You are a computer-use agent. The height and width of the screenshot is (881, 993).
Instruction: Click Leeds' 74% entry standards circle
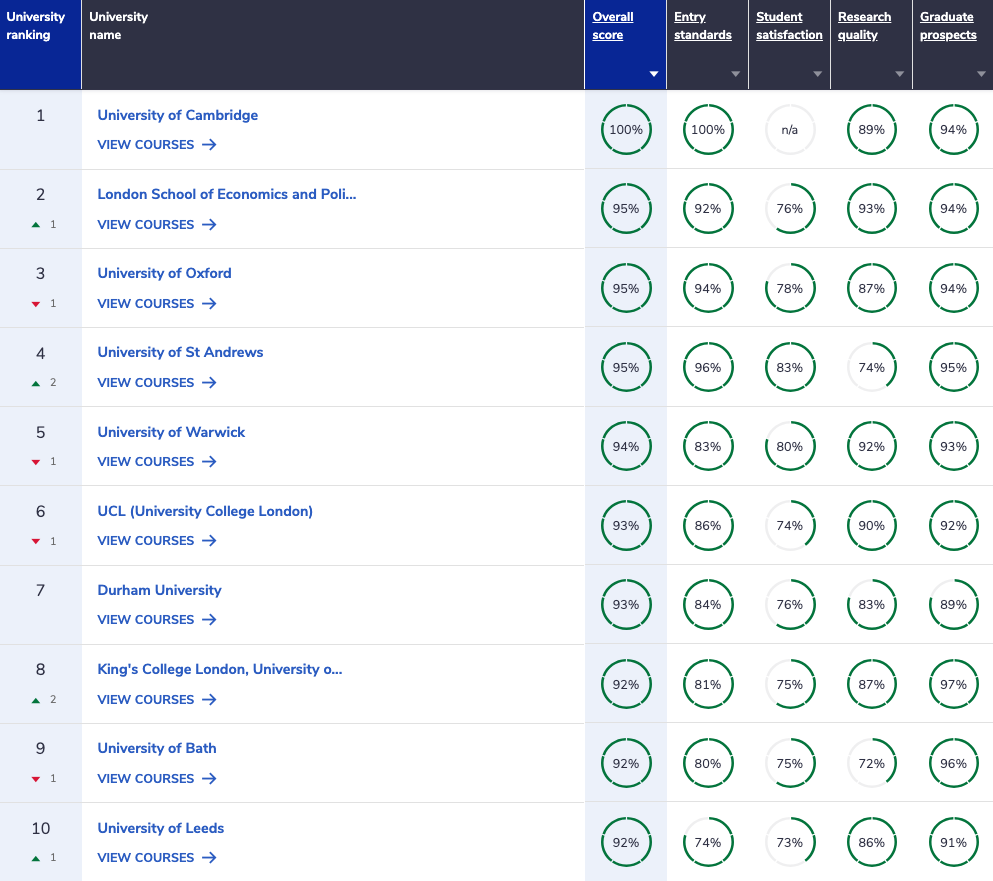(x=707, y=844)
